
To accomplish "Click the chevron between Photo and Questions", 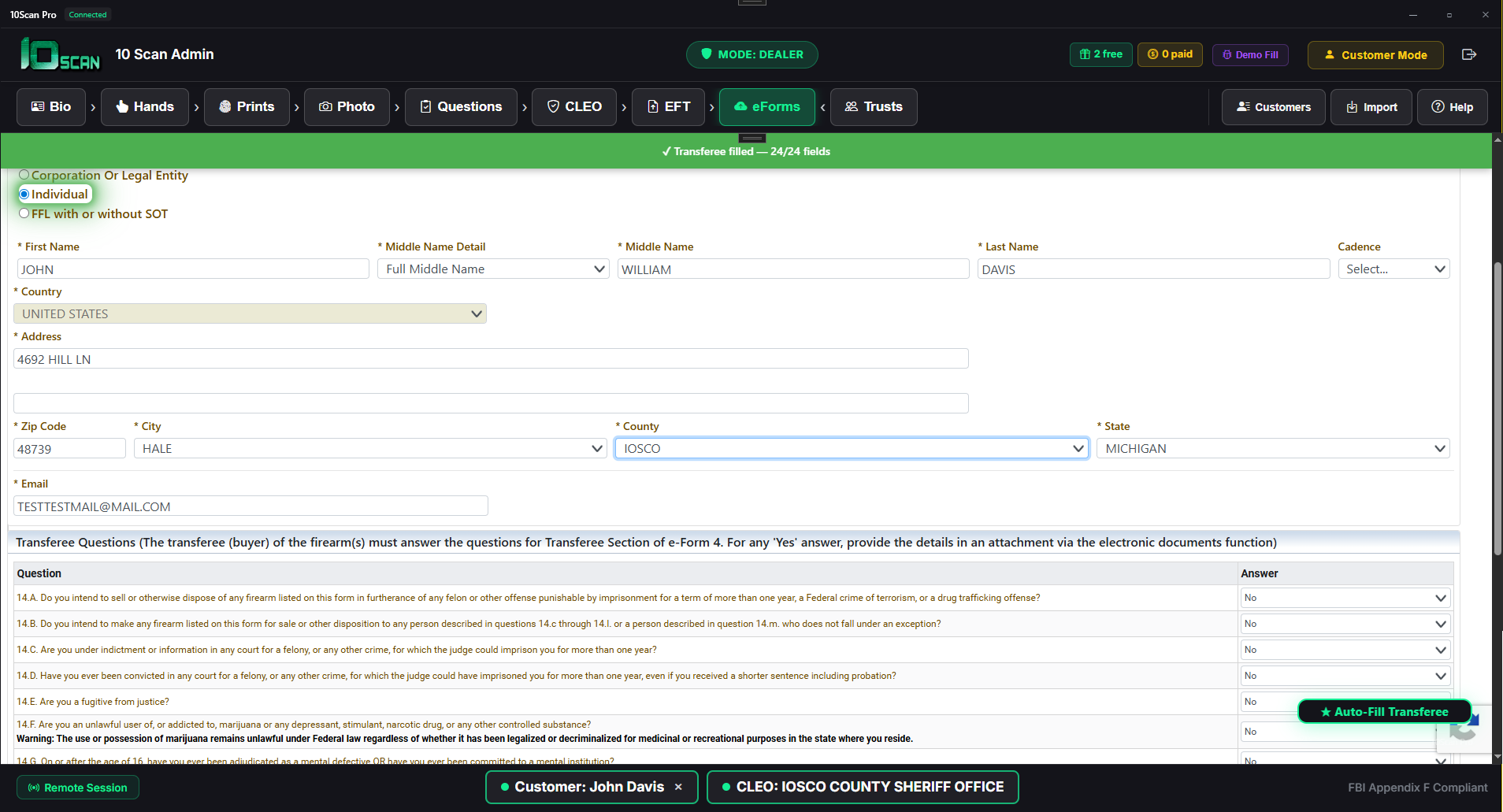I will (x=397, y=107).
